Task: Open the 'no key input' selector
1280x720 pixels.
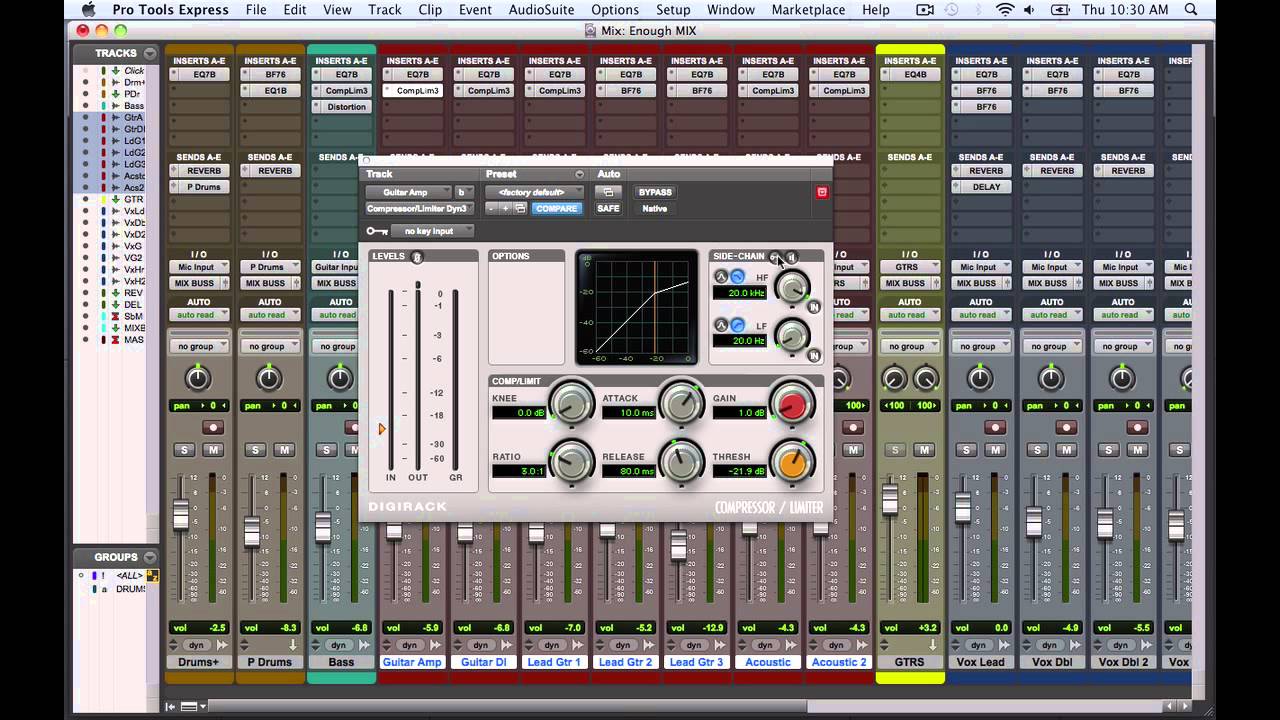Action: pos(432,231)
